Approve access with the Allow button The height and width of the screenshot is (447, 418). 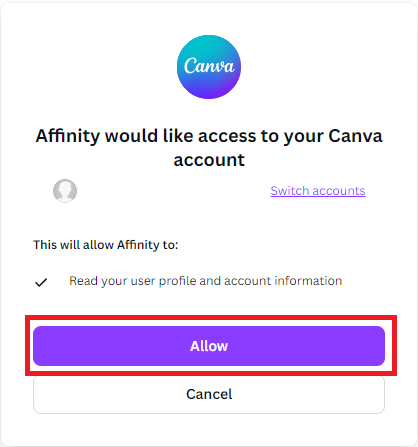tap(209, 346)
